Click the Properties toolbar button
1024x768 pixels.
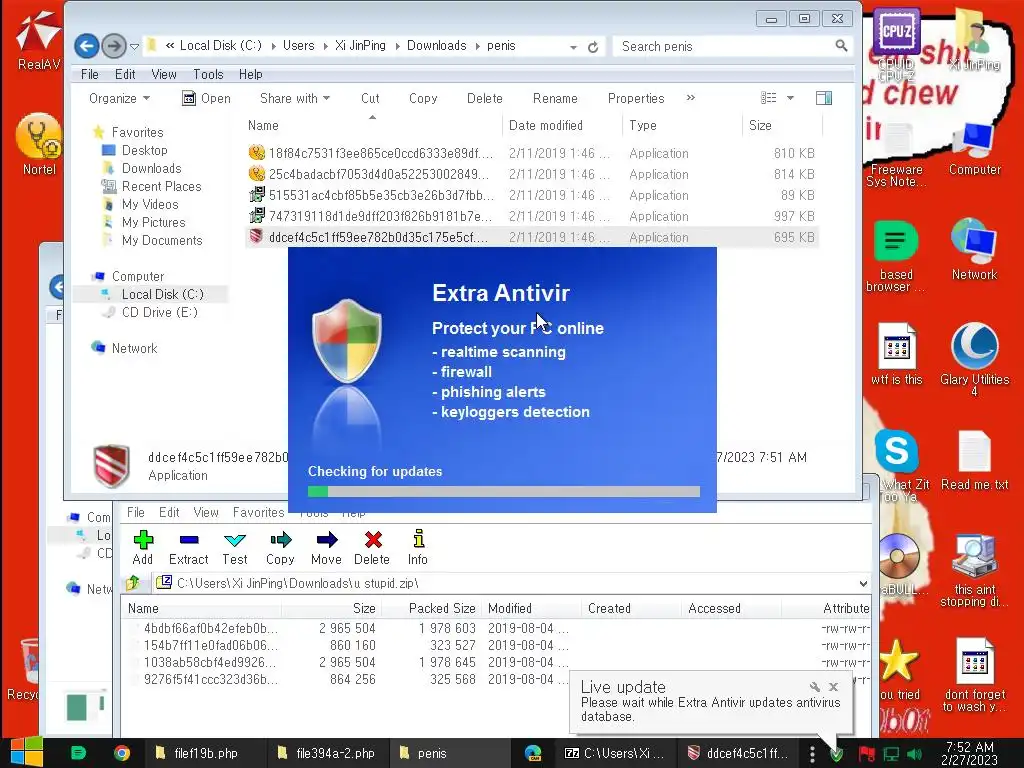tap(635, 98)
